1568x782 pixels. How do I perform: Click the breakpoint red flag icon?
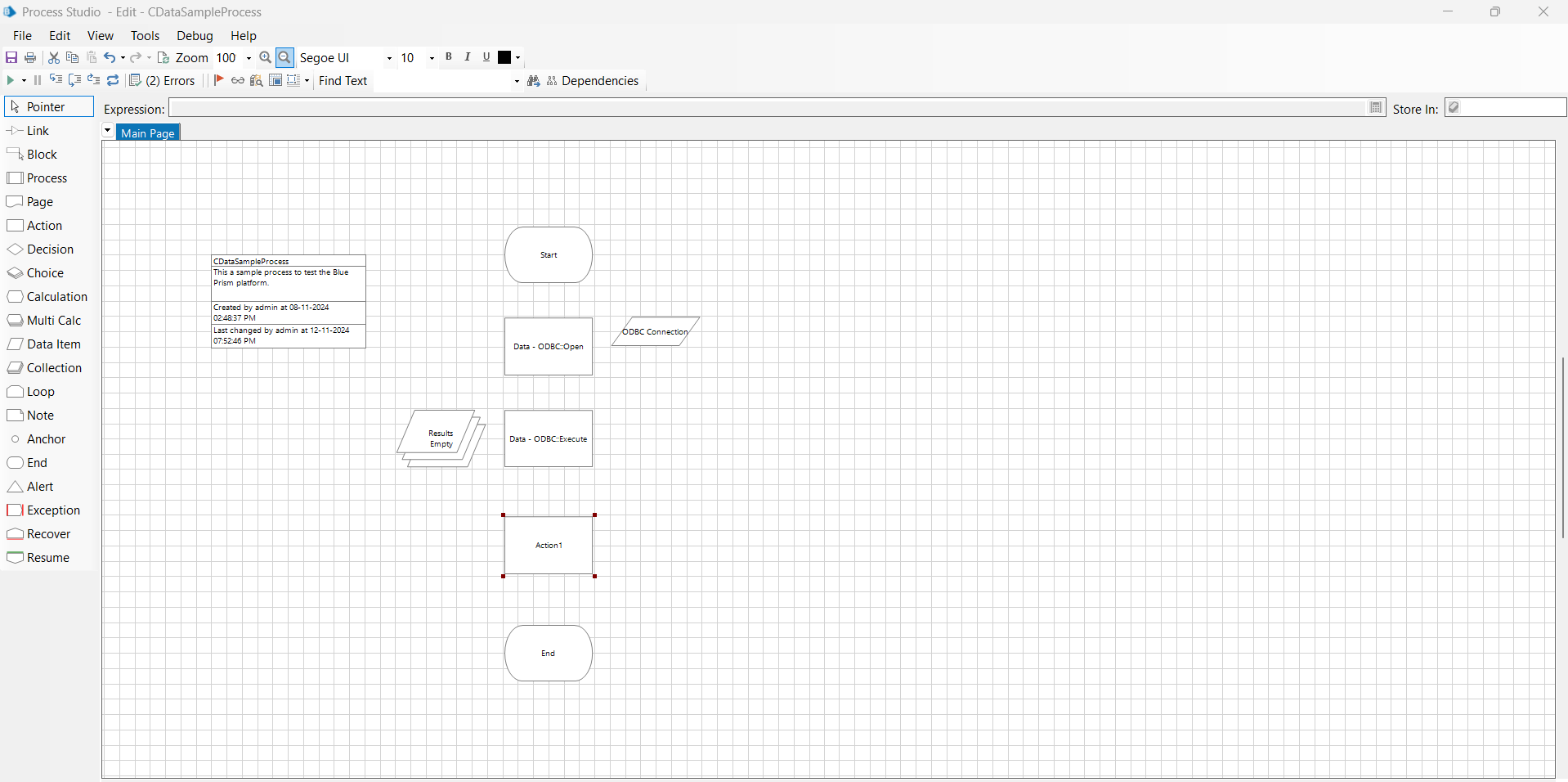pos(218,80)
